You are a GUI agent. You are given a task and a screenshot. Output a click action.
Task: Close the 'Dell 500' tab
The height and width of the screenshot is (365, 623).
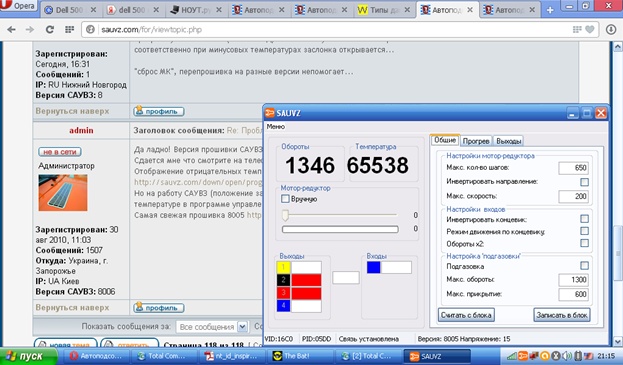pos(93,10)
